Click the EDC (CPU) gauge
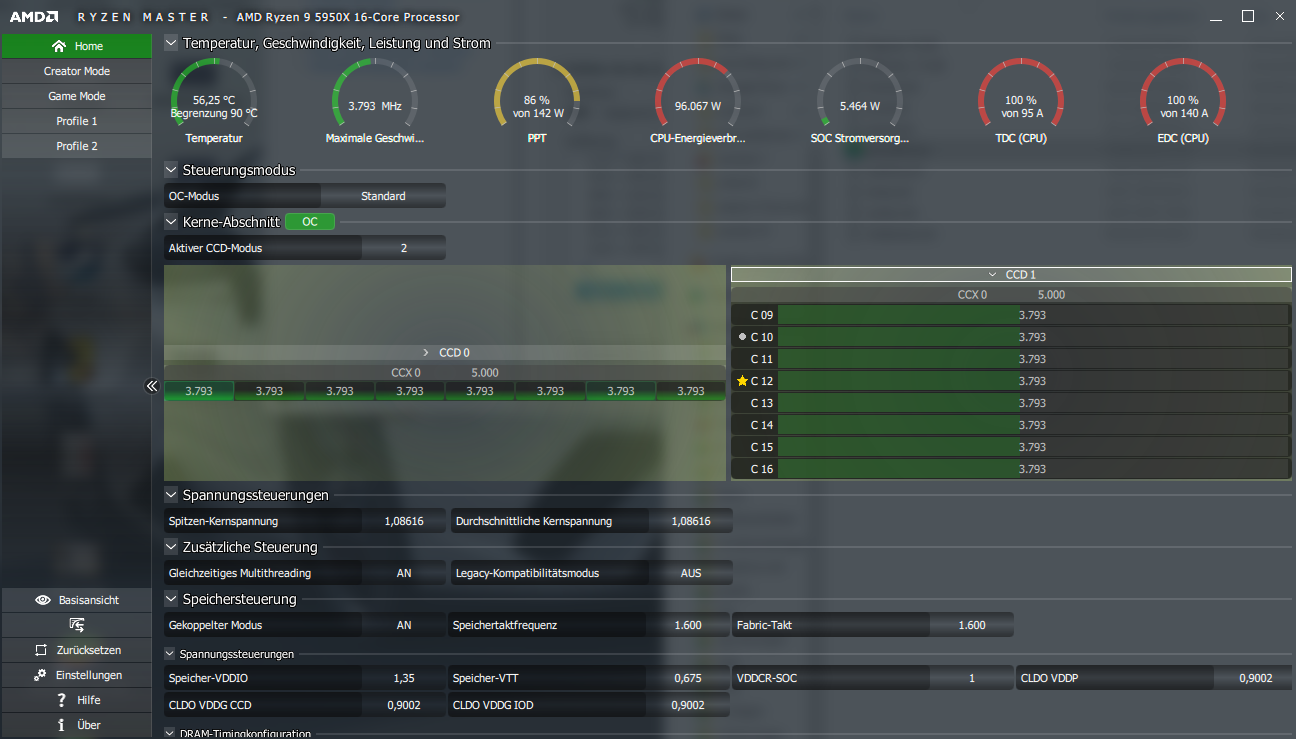The height and width of the screenshot is (739, 1296). tap(1183, 100)
